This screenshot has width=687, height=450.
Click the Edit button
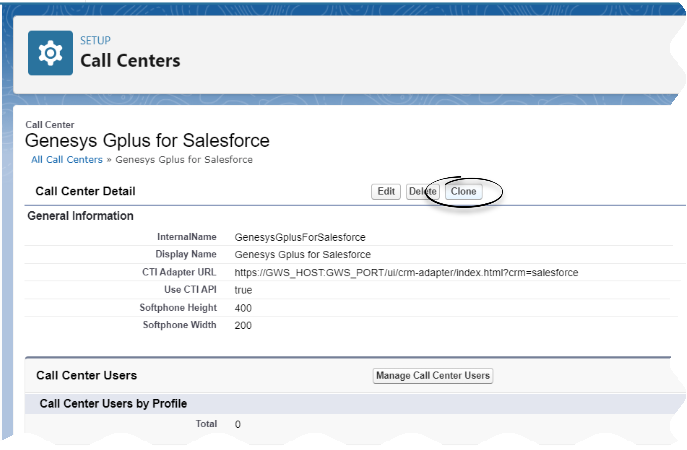[x=386, y=191]
